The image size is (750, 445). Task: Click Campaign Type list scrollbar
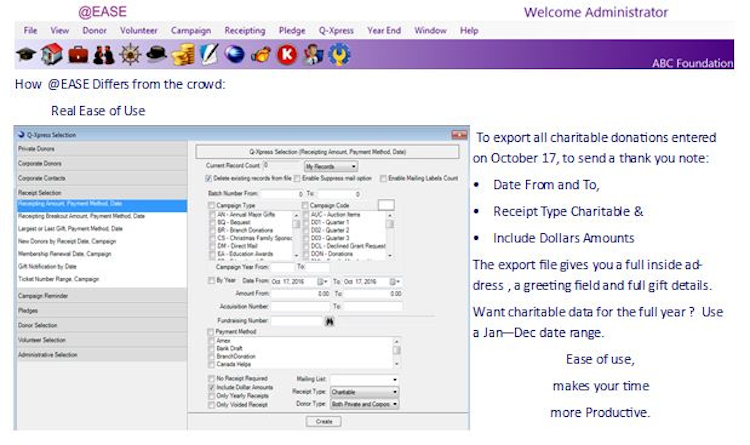coord(296,235)
